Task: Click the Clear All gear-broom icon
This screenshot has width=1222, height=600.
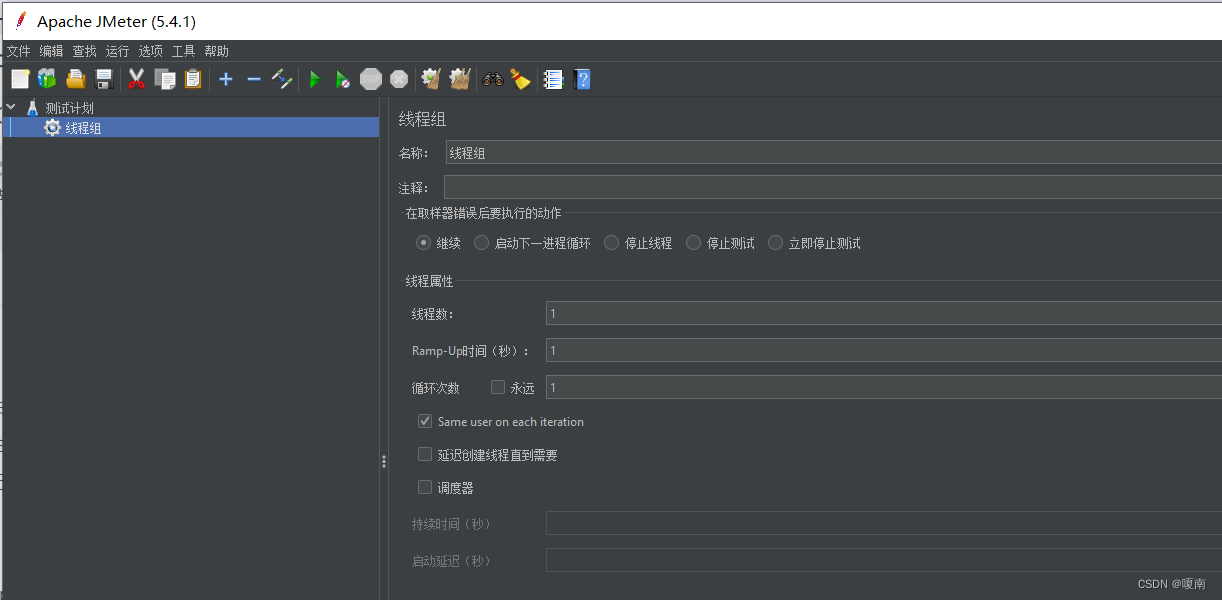Action: click(x=458, y=79)
